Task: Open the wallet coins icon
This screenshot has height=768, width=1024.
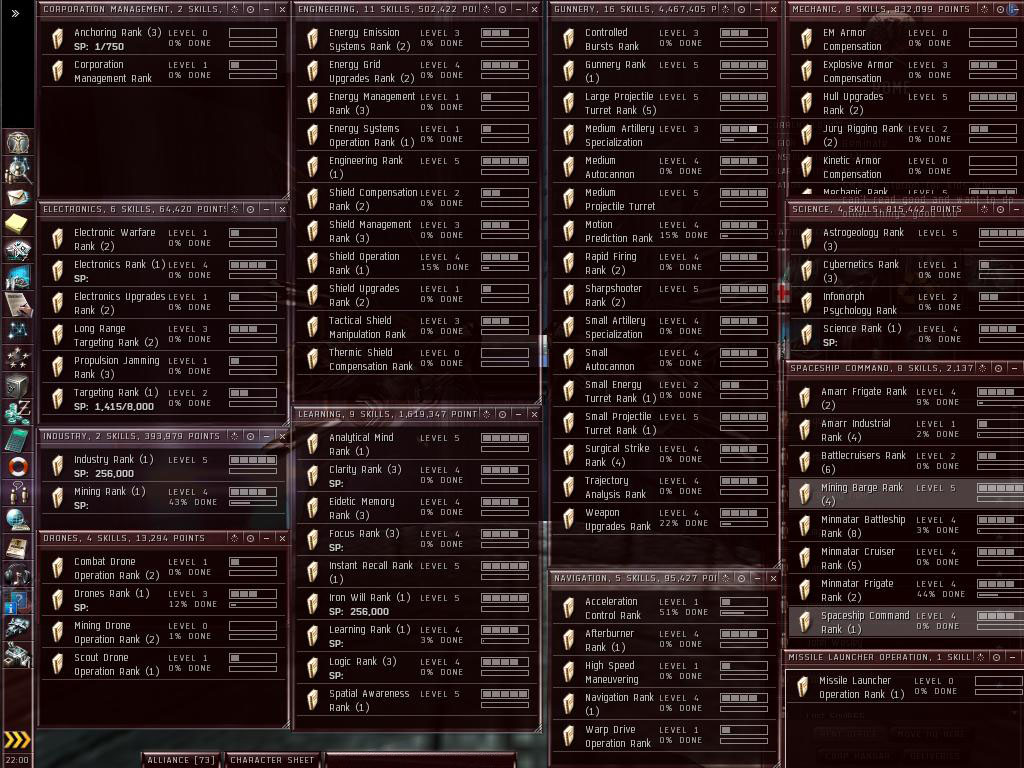Action: pyautogui.click(x=18, y=412)
